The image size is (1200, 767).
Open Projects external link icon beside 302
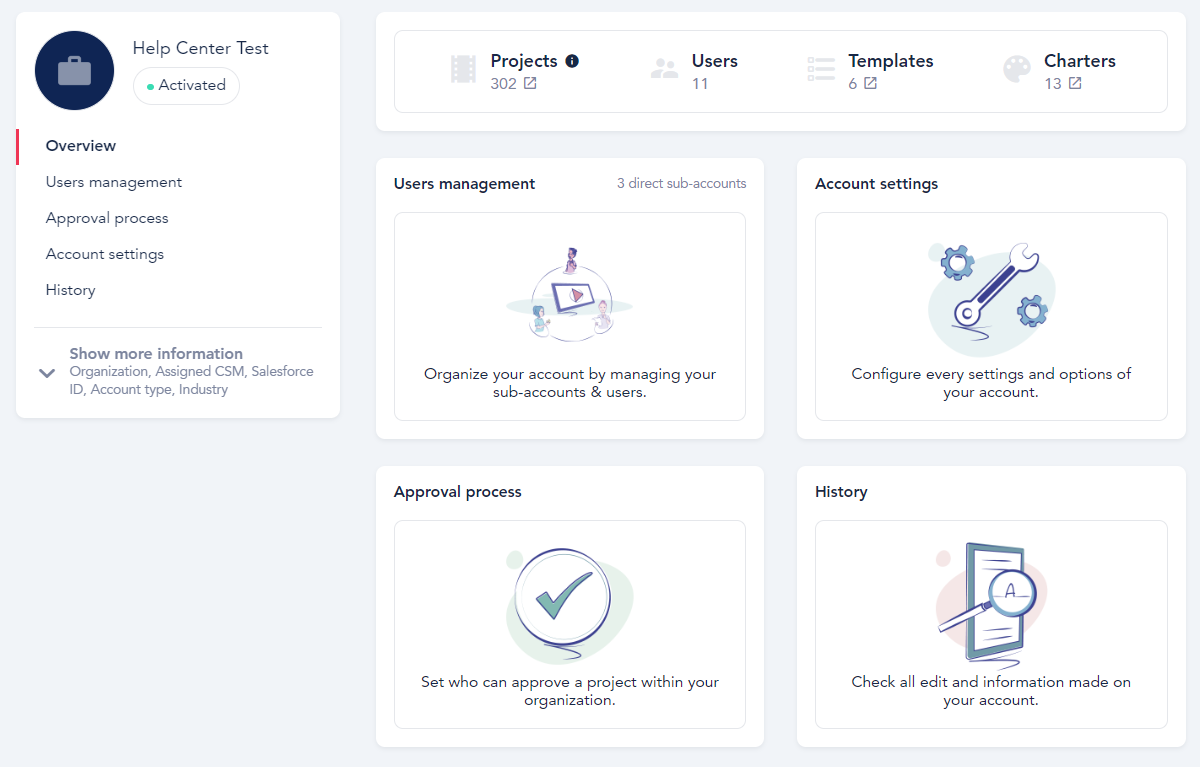click(530, 84)
